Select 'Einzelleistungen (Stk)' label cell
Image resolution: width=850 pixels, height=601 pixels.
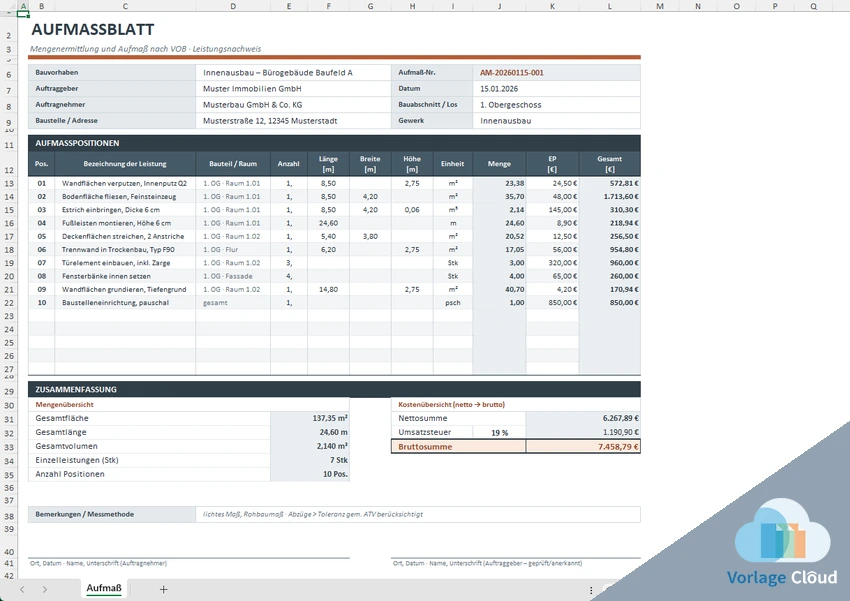pos(149,460)
